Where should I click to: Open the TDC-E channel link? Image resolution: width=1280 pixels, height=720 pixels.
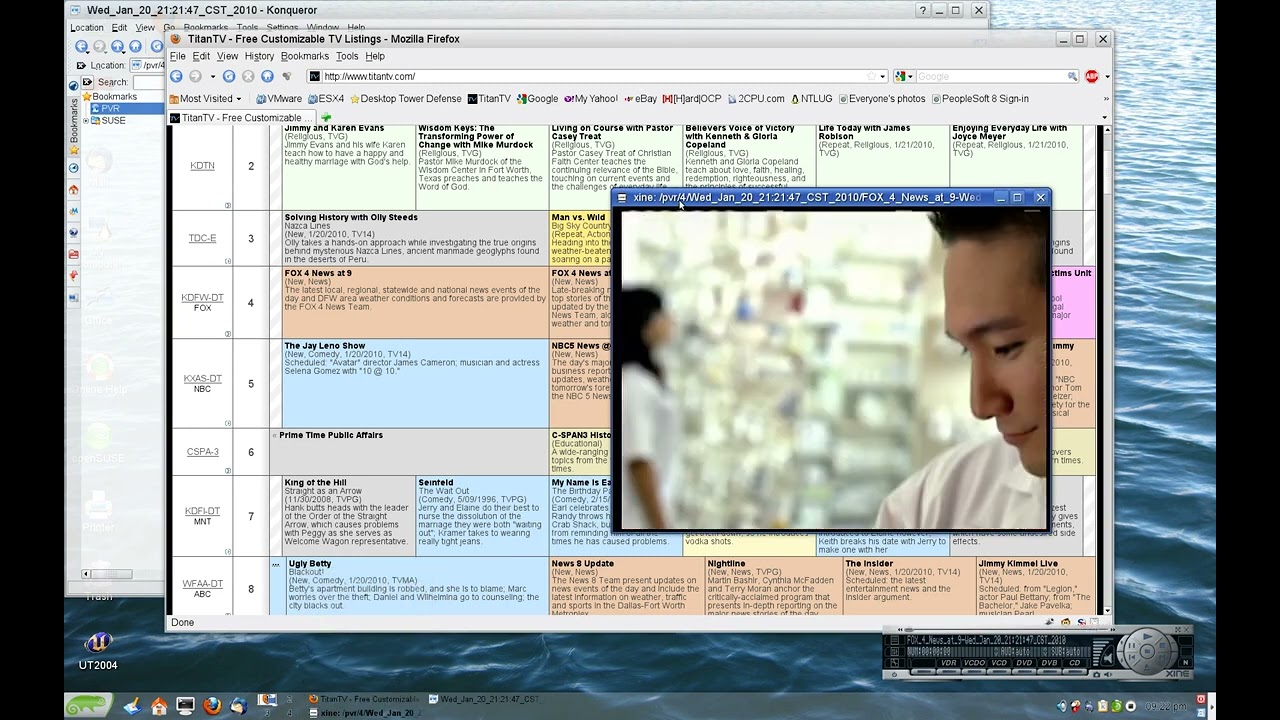(x=202, y=238)
